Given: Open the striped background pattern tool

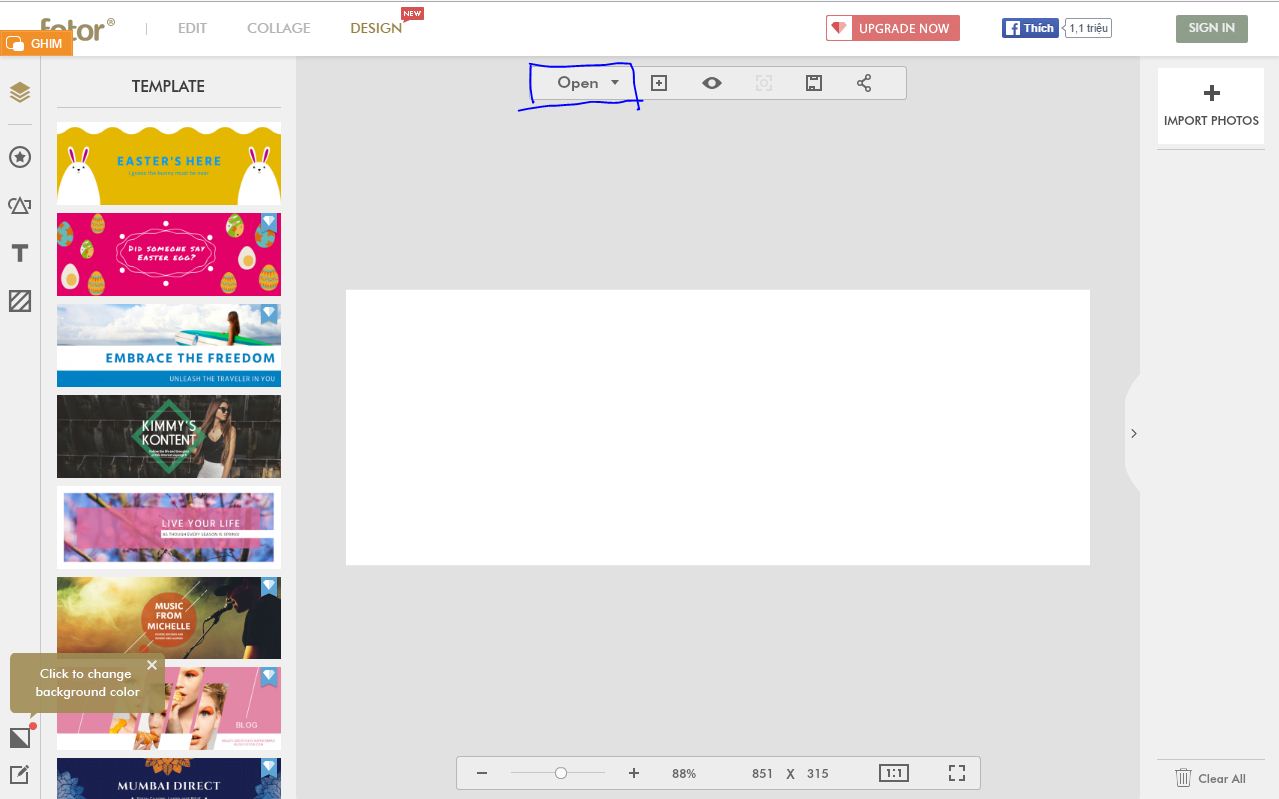Looking at the screenshot, I should tap(20, 301).
